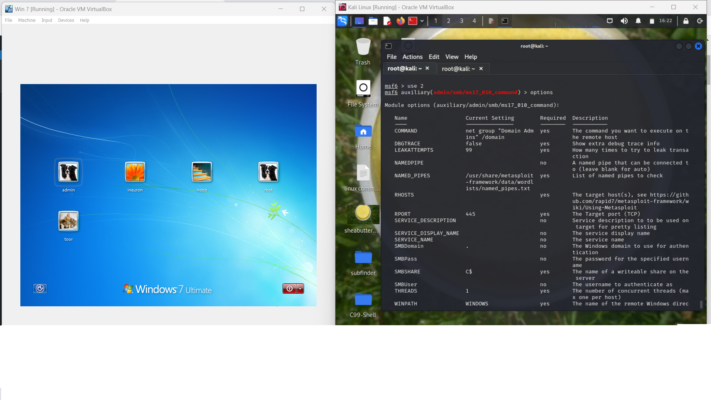
Task: Close the first root@kali terminal tab
Action: [x=427, y=68]
